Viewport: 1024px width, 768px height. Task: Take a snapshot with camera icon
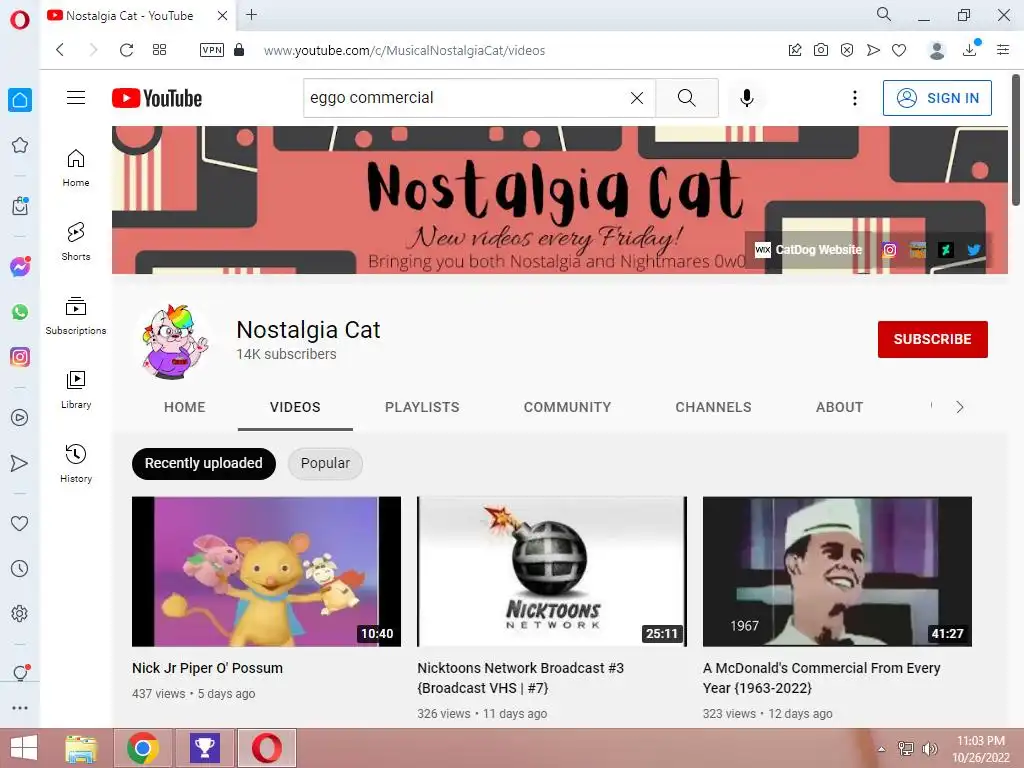pos(821,50)
